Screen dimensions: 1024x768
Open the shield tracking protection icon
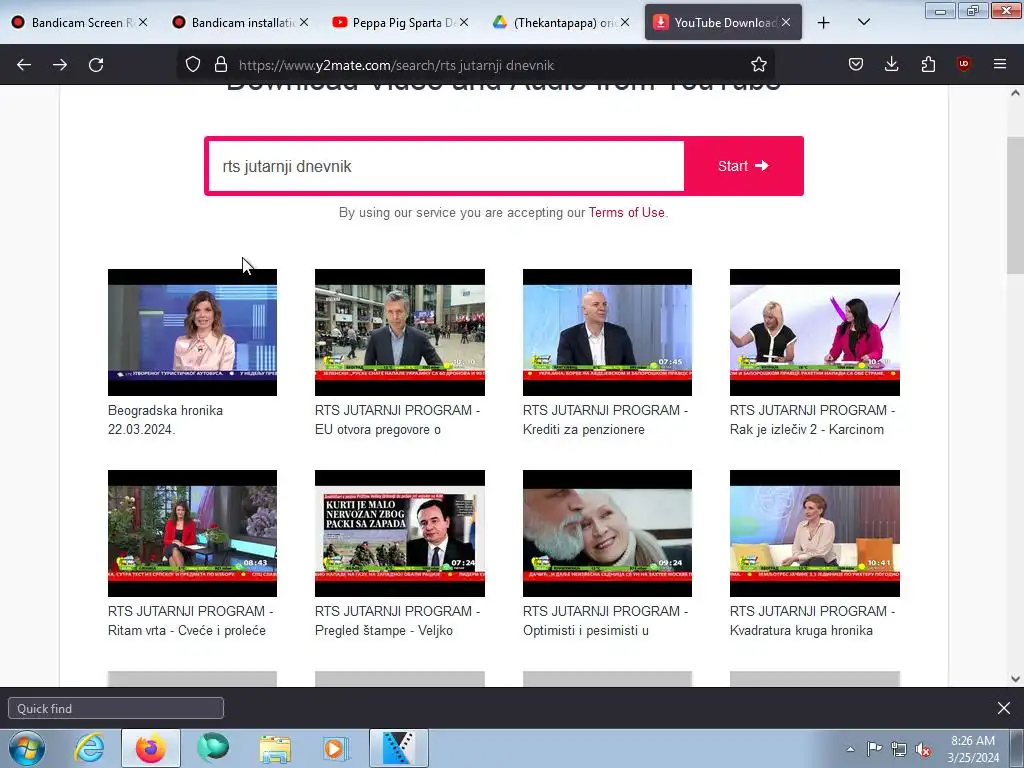pos(193,65)
